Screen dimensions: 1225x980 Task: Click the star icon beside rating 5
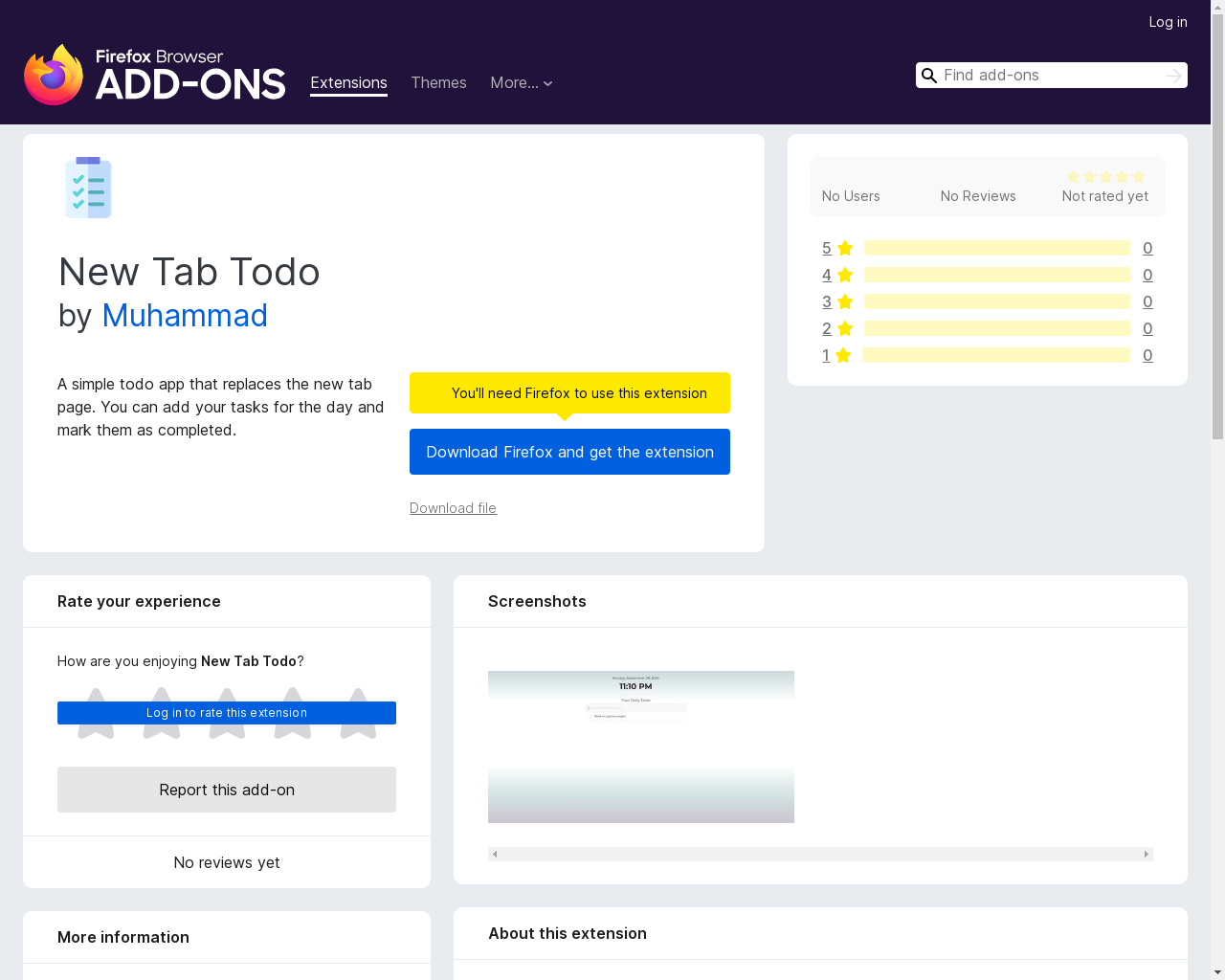(x=845, y=248)
